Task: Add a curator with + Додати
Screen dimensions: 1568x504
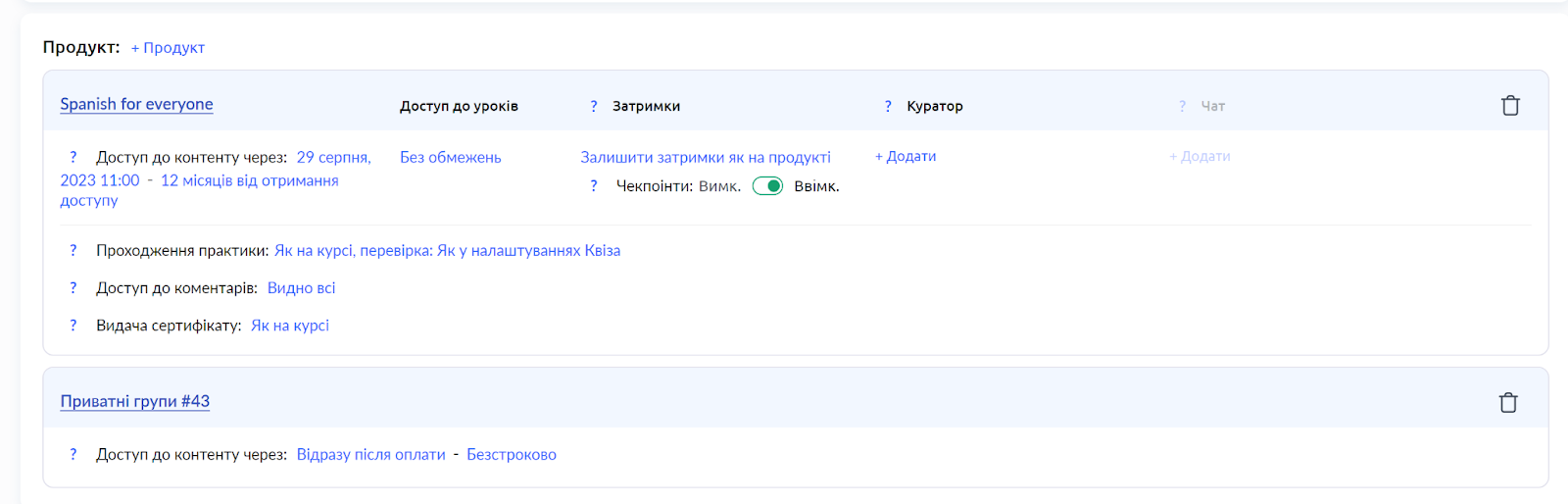Action: pos(906,157)
